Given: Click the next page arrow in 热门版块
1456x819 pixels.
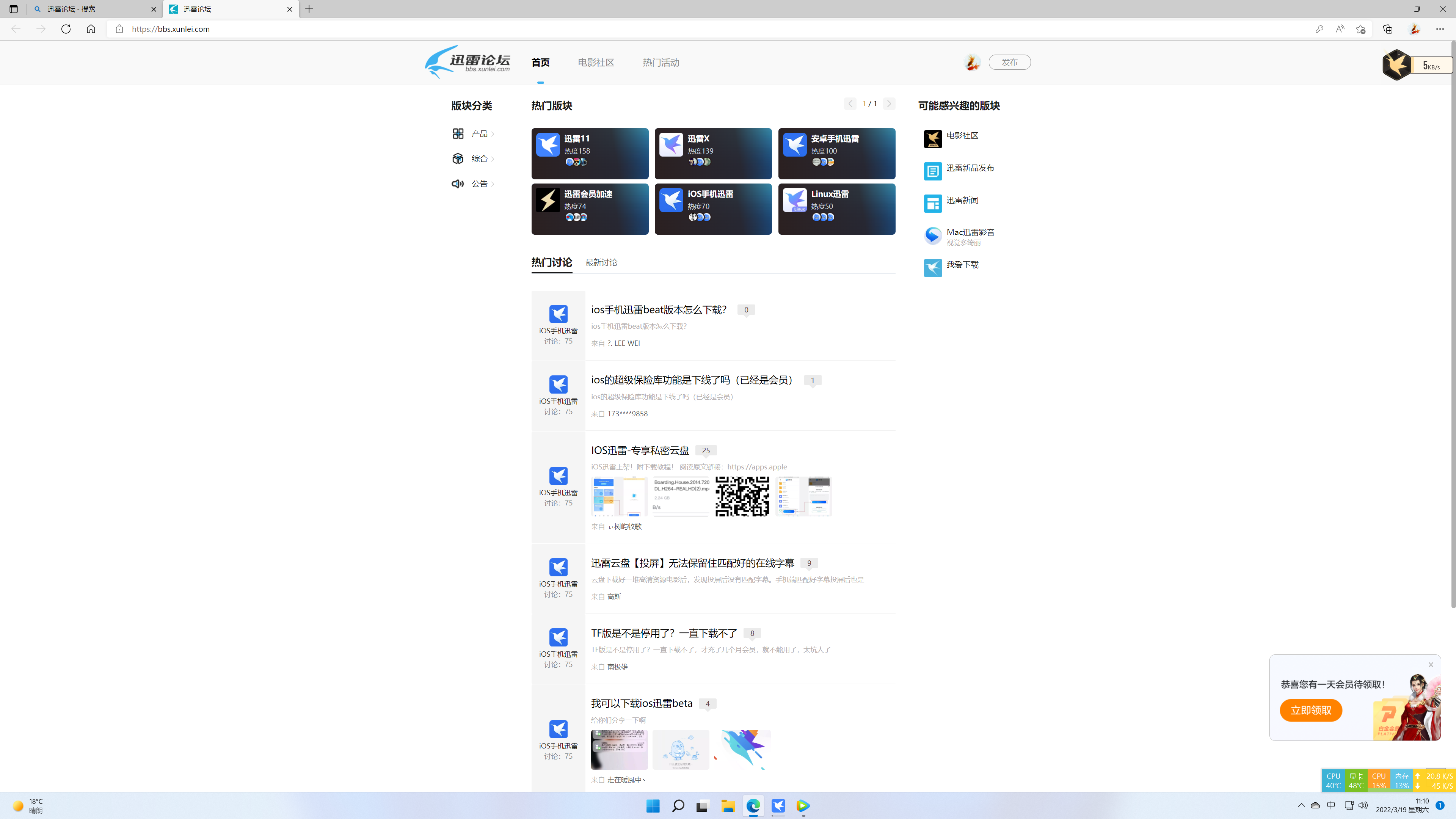Looking at the screenshot, I should [888, 104].
